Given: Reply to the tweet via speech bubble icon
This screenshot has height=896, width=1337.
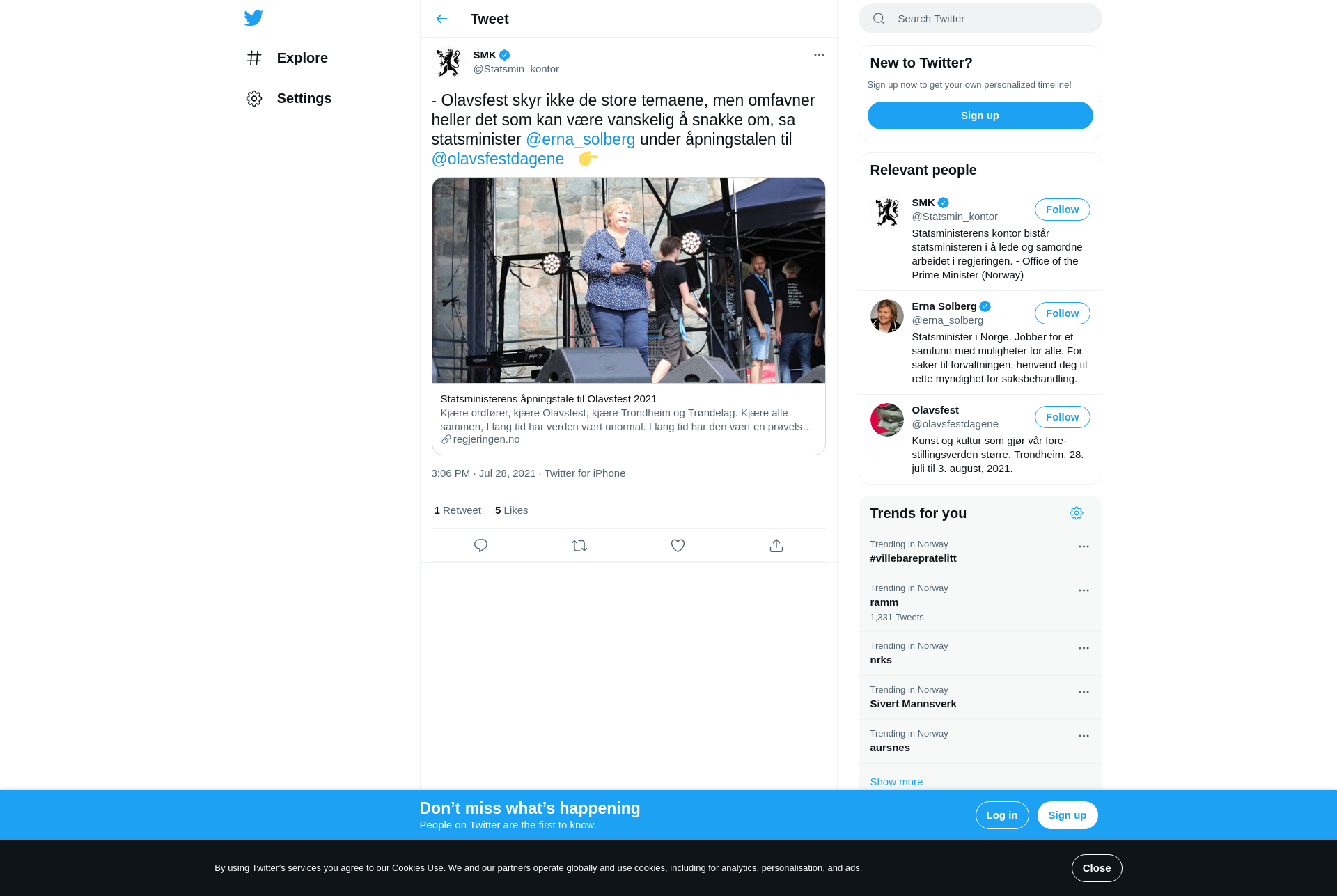Looking at the screenshot, I should pos(480,545).
